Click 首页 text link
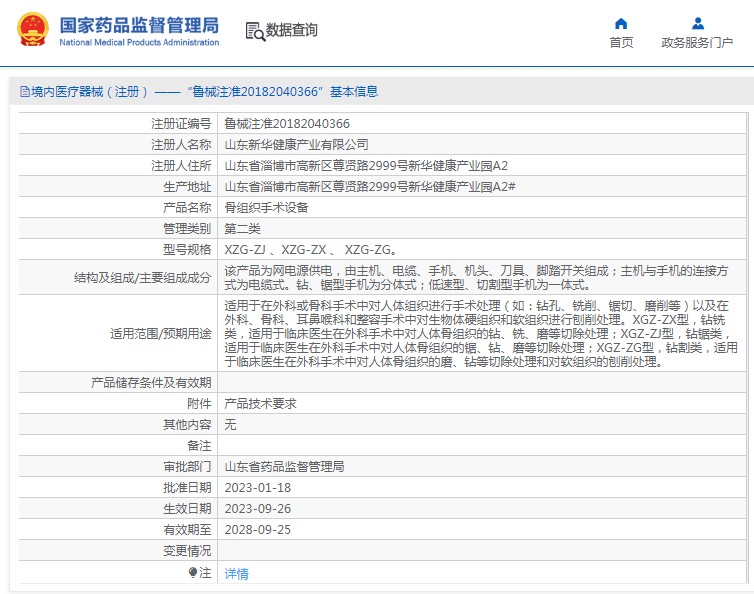754x594 pixels. (x=621, y=43)
